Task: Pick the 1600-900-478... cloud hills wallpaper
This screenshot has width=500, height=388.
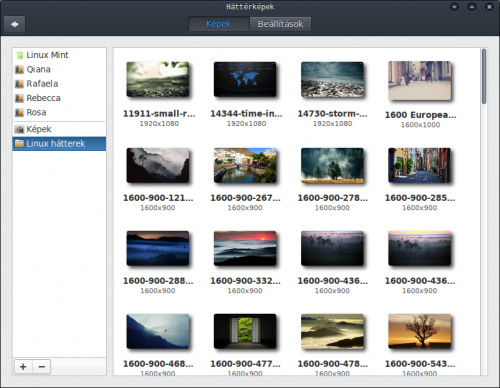Action: (332, 331)
